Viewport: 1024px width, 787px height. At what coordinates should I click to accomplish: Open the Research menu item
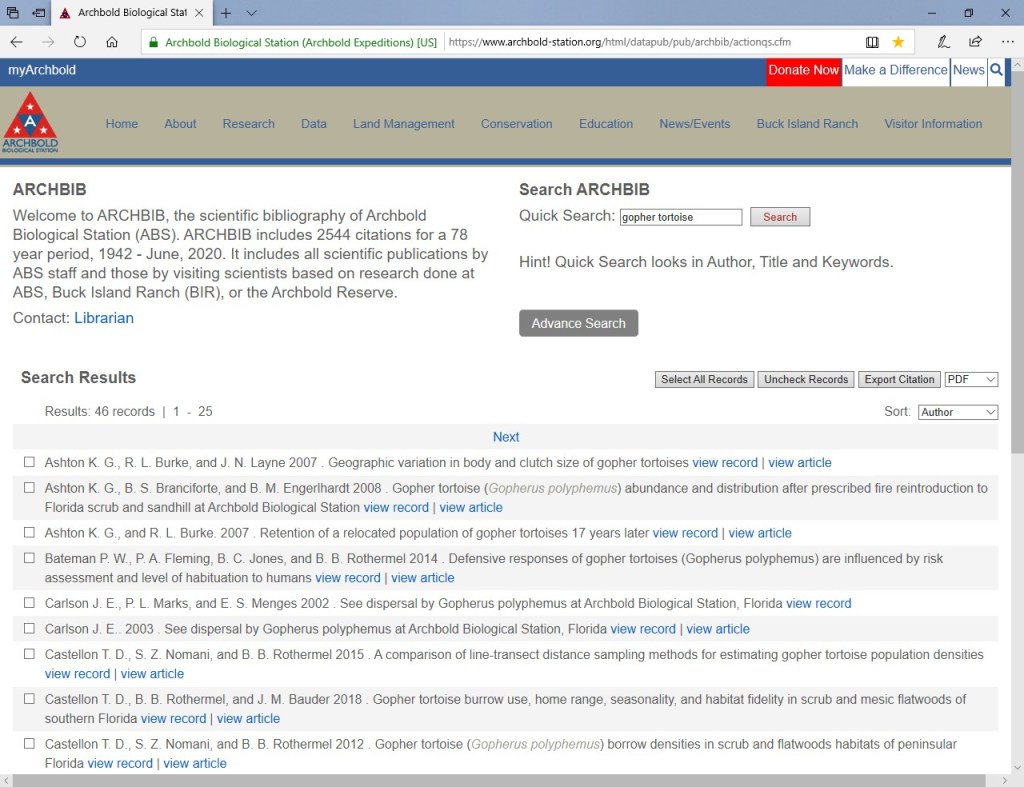[248, 124]
